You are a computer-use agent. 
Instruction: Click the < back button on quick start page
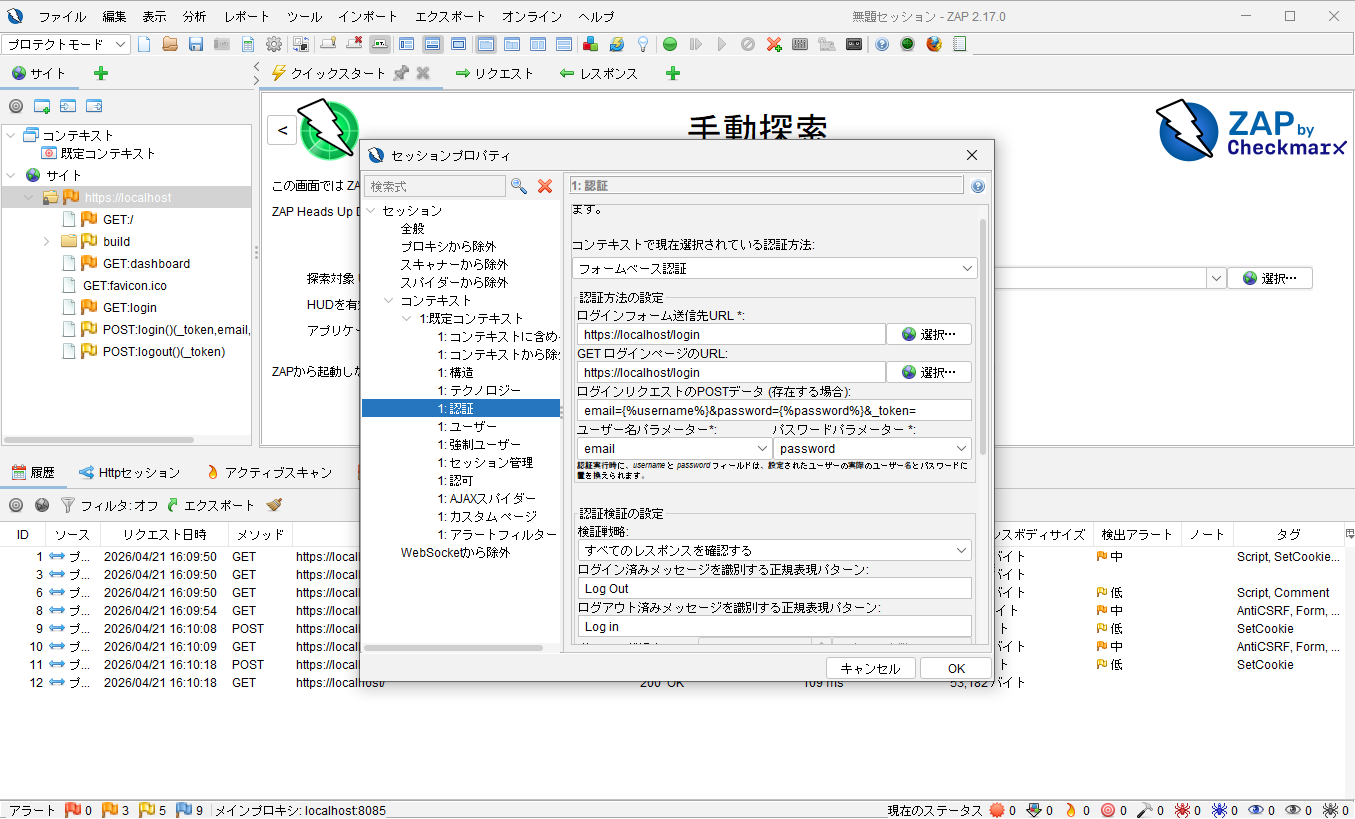tap(281, 130)
